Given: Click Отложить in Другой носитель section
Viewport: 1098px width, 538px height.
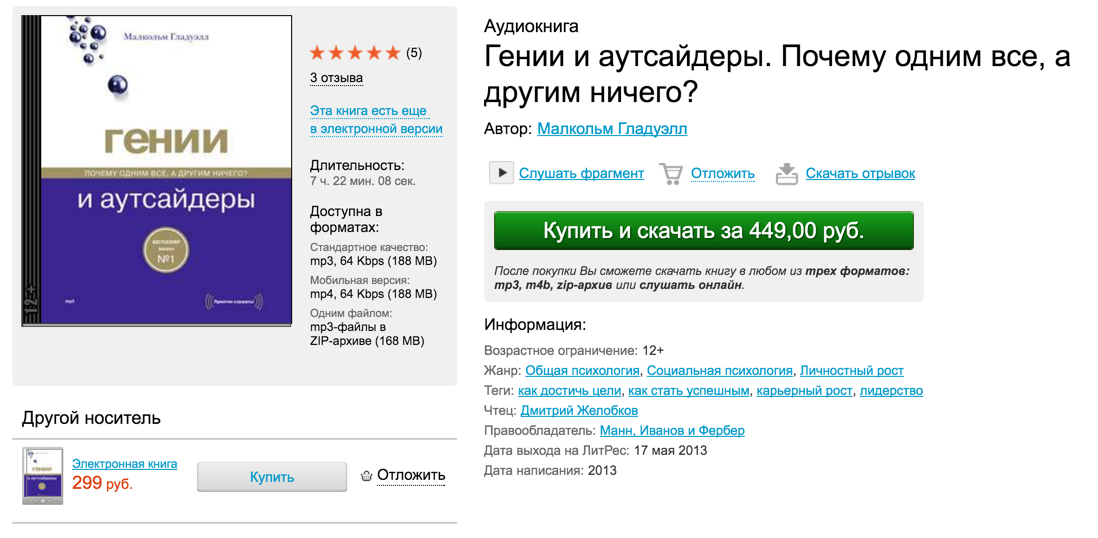Looking at the screenshot, I should coord(411,476).
